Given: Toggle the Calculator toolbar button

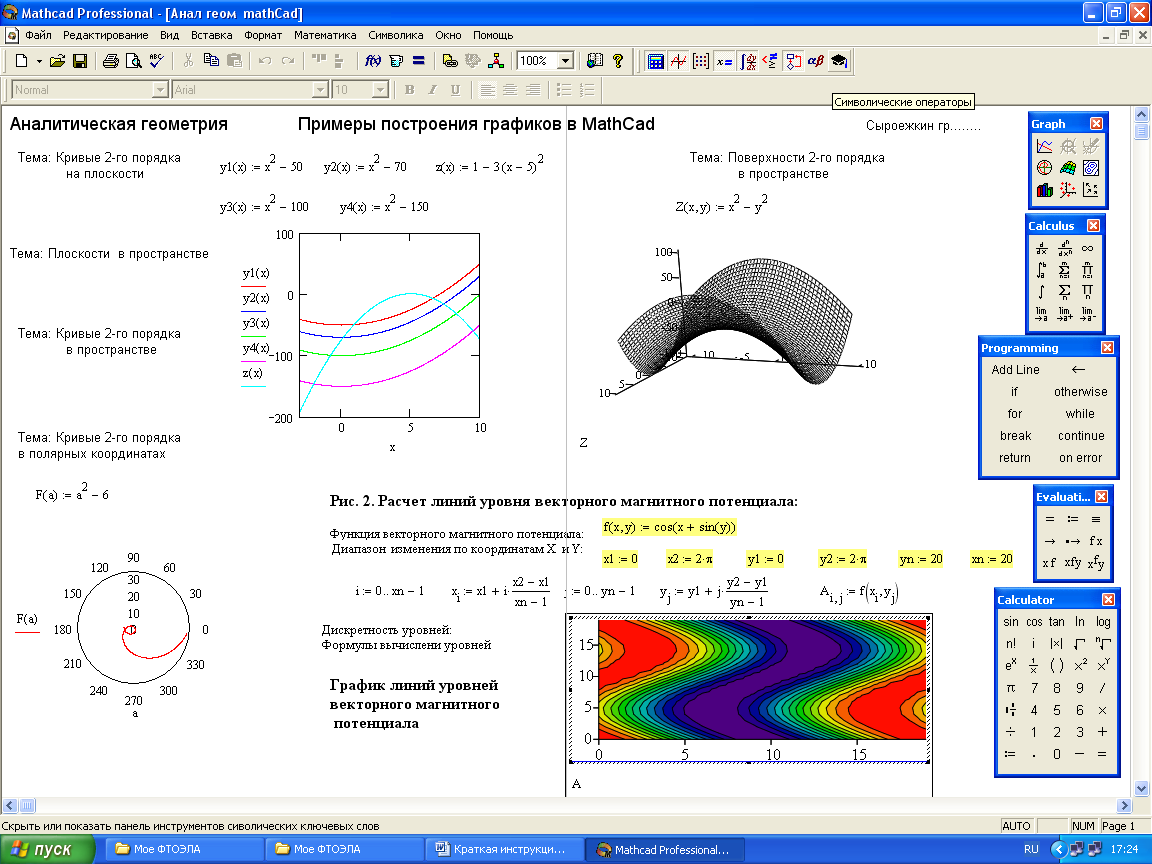Looking at the screenshot, I should [x=655, y=61].
